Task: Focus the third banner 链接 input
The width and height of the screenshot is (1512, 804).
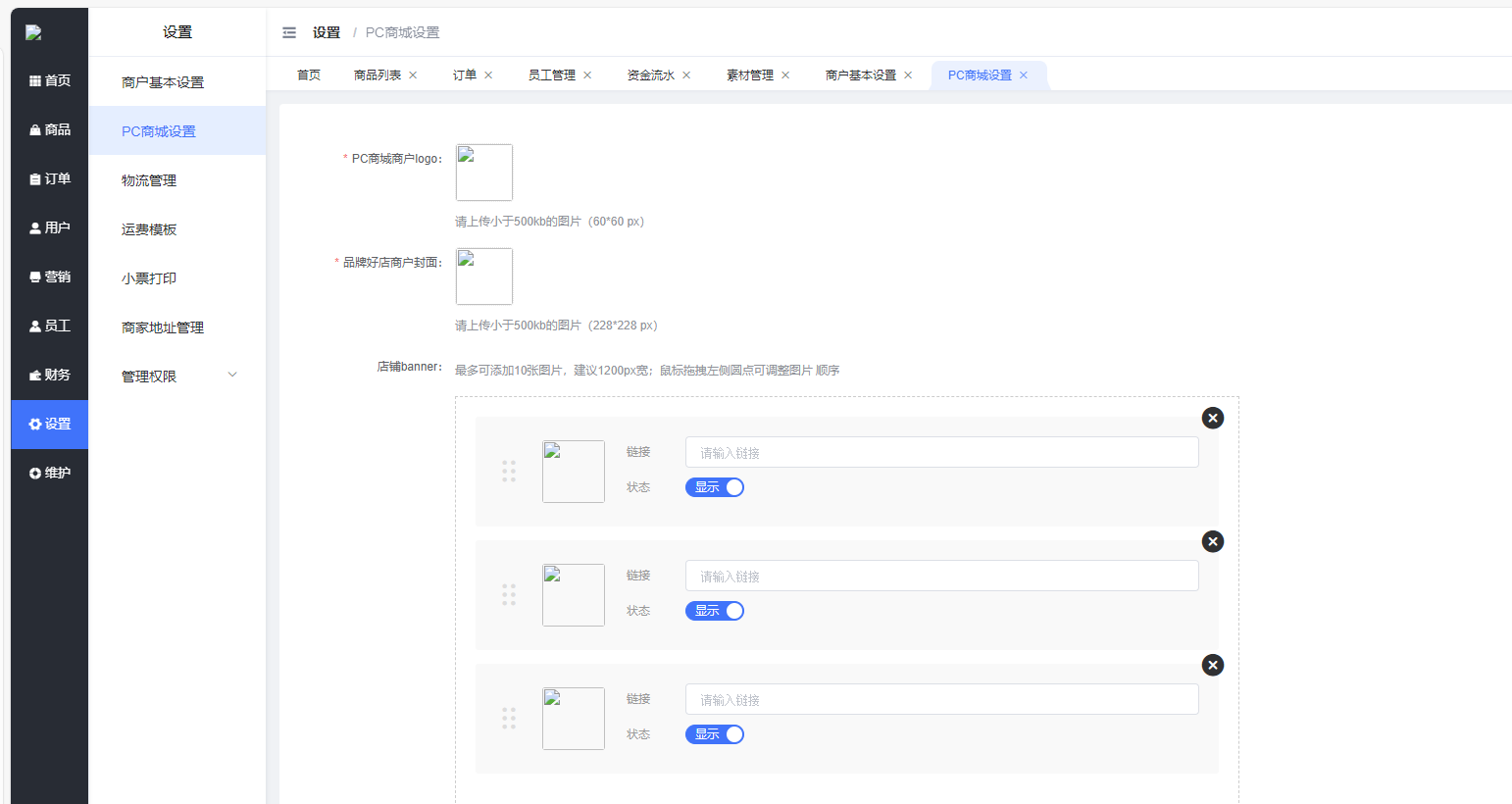Action: [x=942, y=699]
